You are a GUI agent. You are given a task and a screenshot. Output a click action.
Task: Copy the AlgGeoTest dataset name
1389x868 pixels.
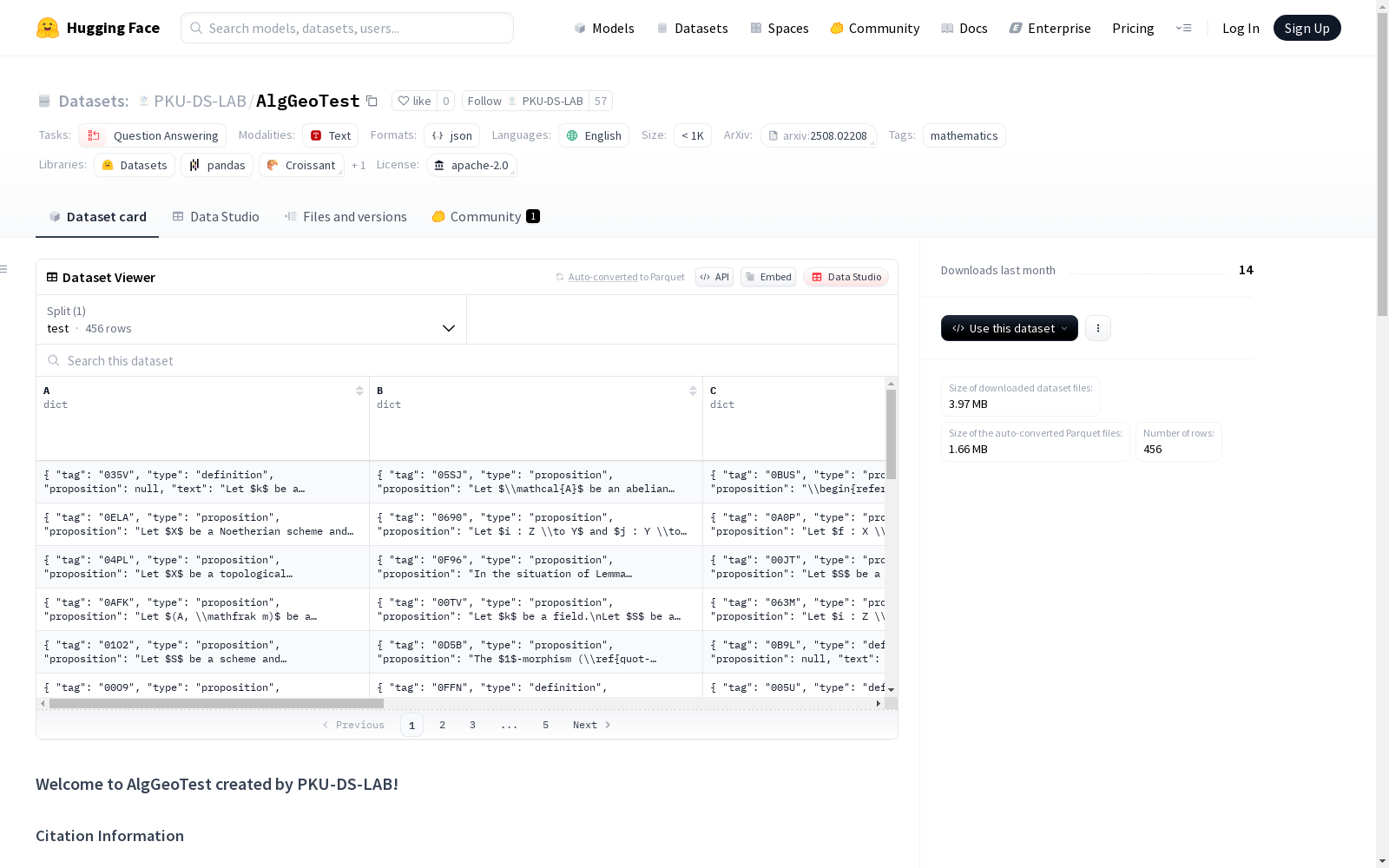click(372, 101)
